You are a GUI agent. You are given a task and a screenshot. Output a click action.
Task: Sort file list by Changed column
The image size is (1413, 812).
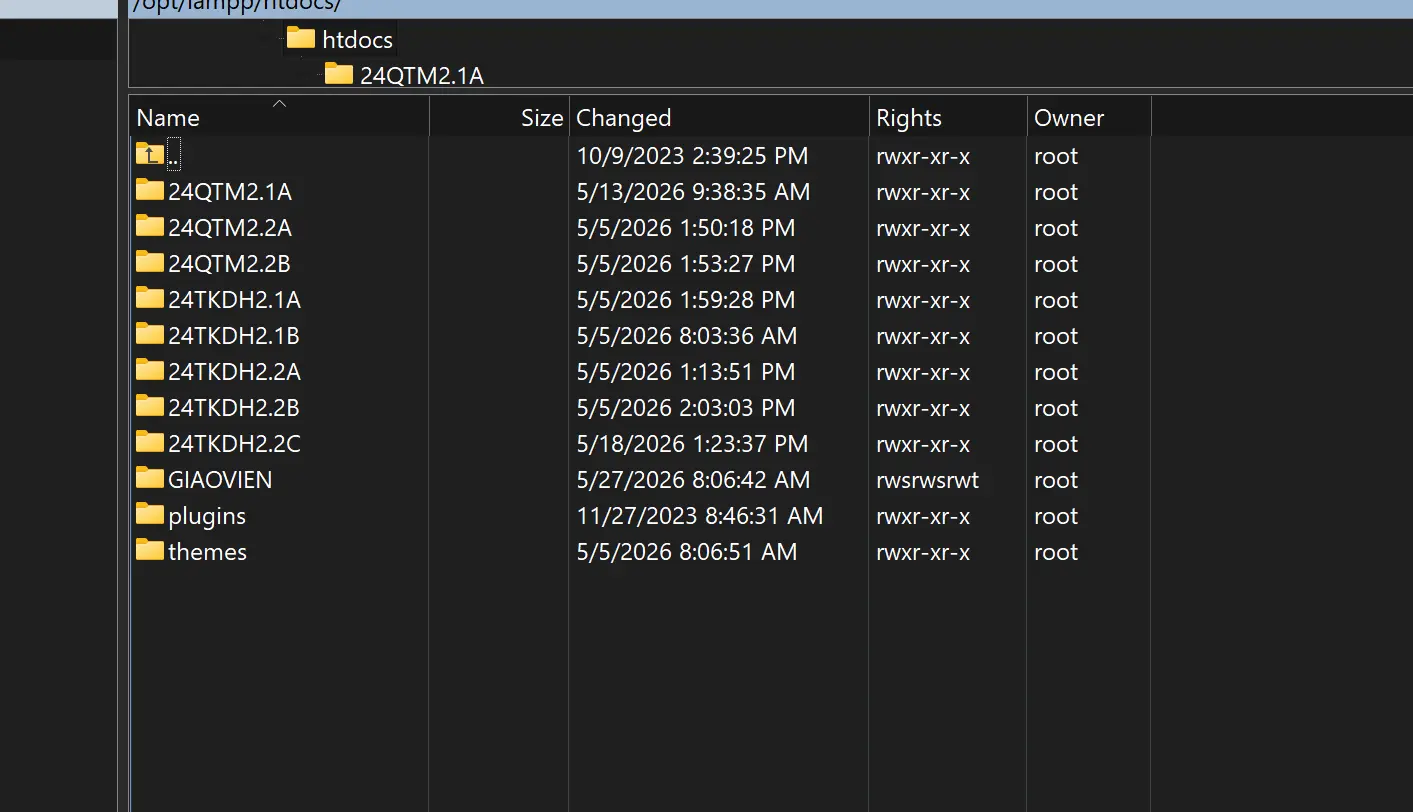click(719, 117)
